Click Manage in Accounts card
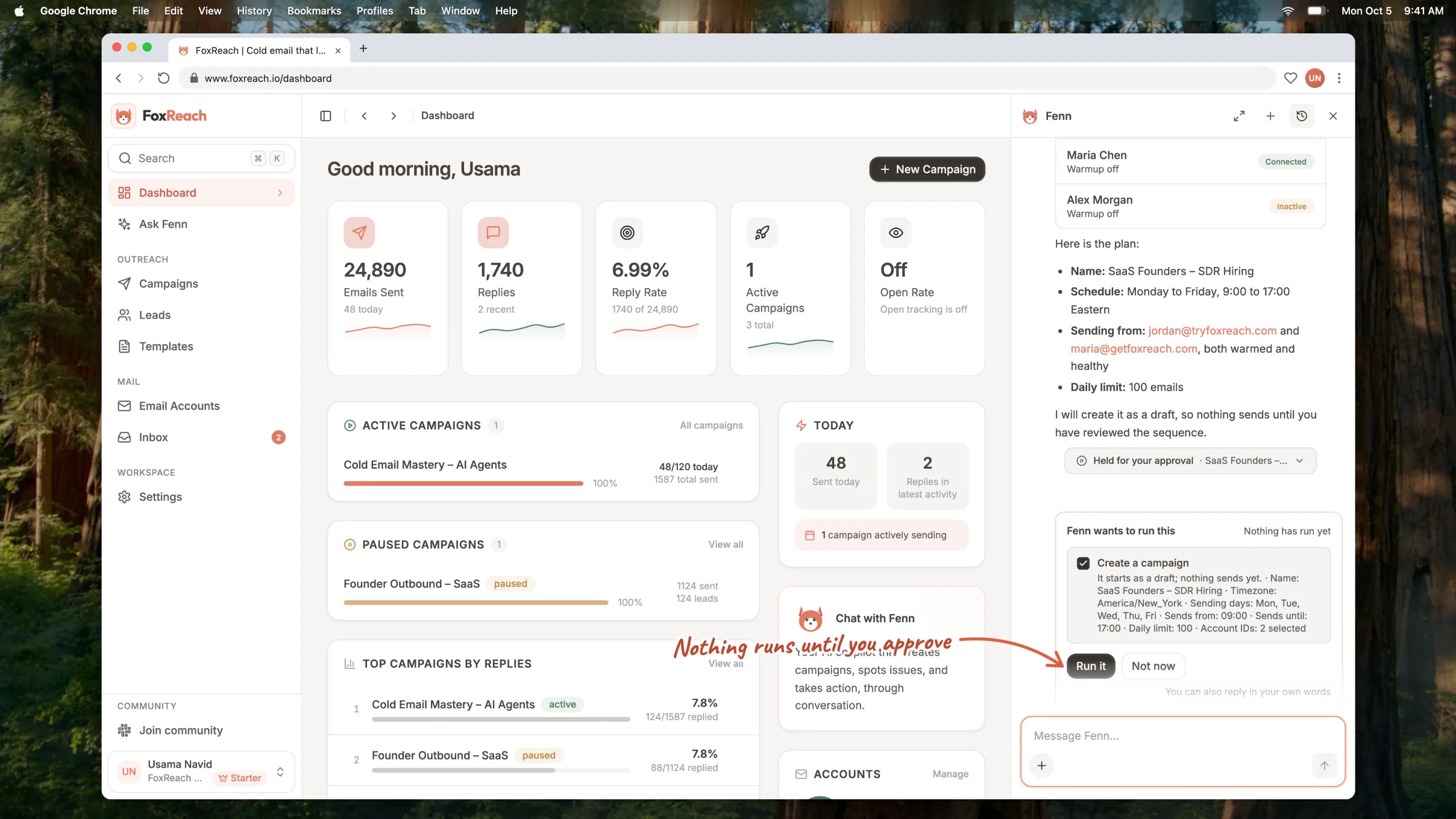The height and width of the screenshot is (819, 1456). (x=950, y=775)
